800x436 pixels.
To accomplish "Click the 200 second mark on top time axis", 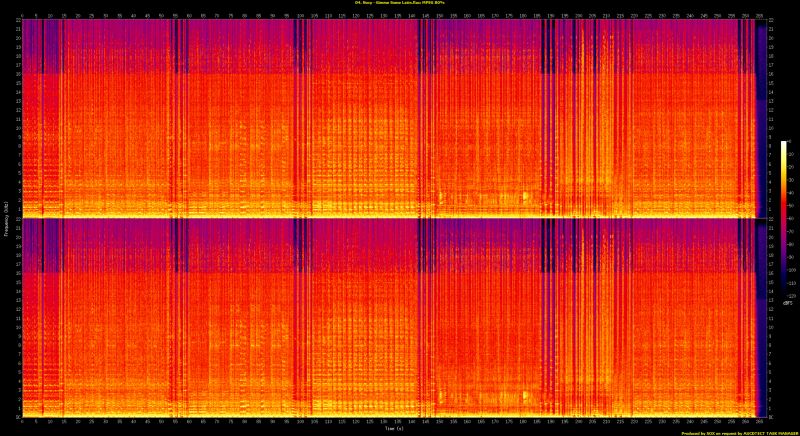I will click(x=578, y=16).
